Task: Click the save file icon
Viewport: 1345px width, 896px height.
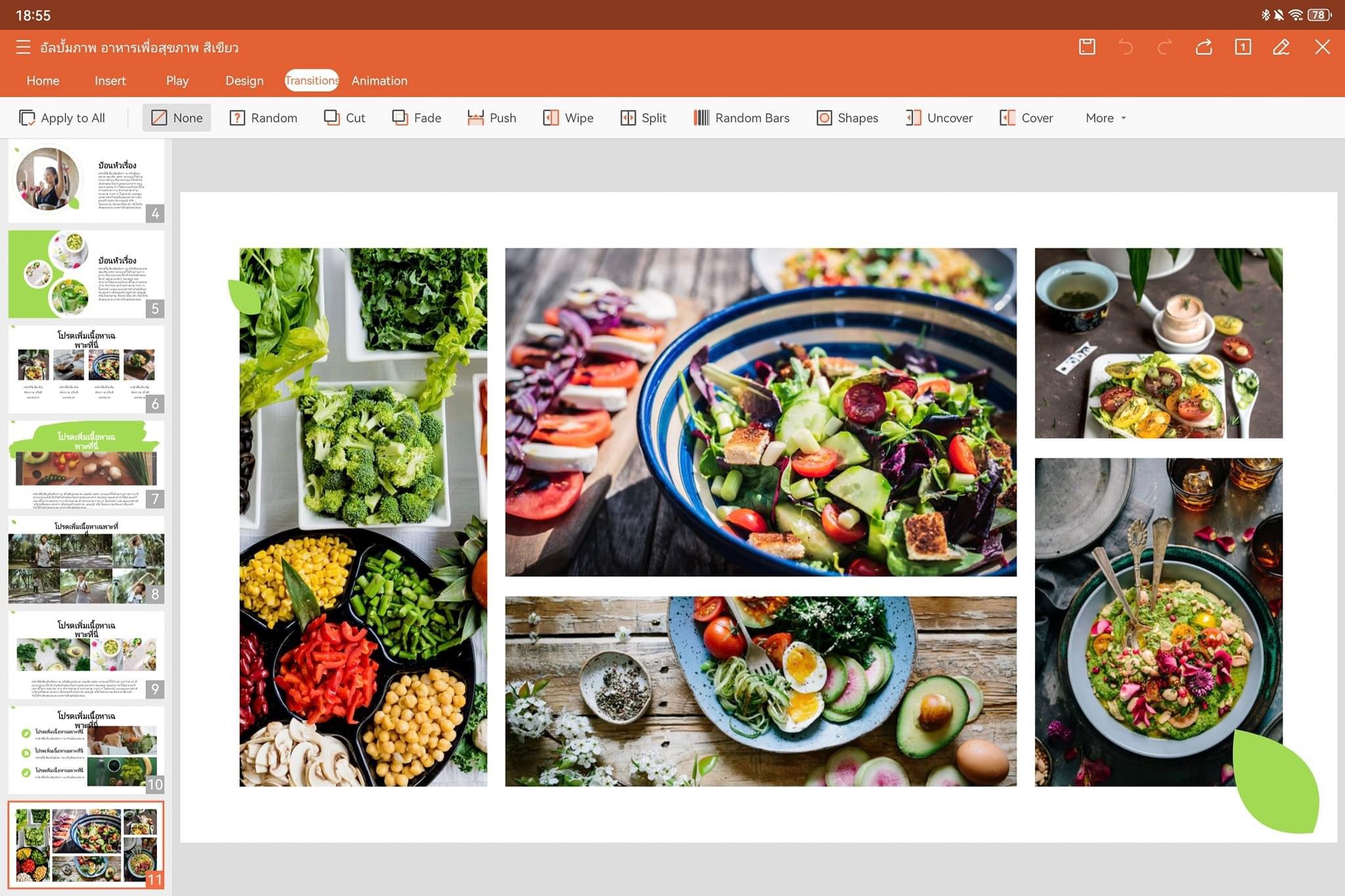Action: 1087,47
